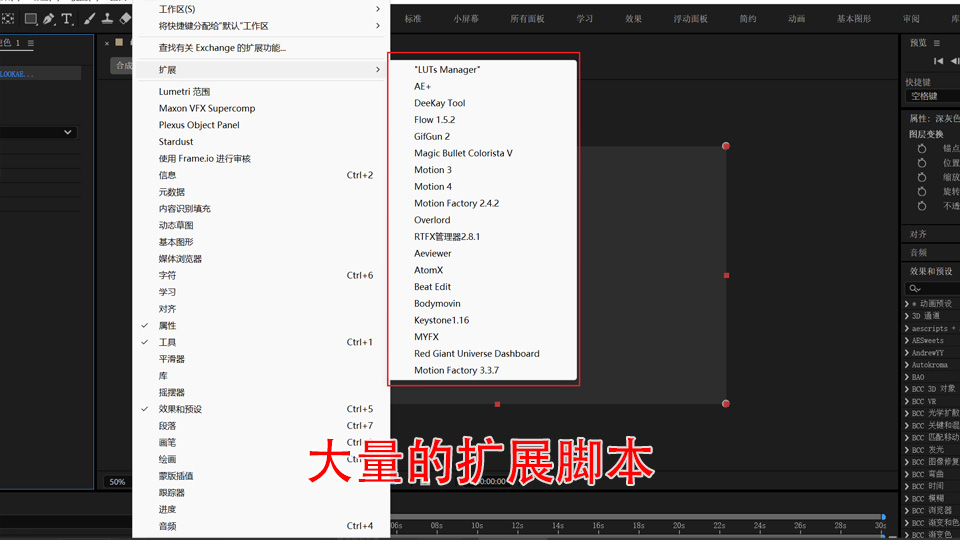Choose the Clone Stamp tool
This screenshot has width=960, height=540.
(107, 18)
